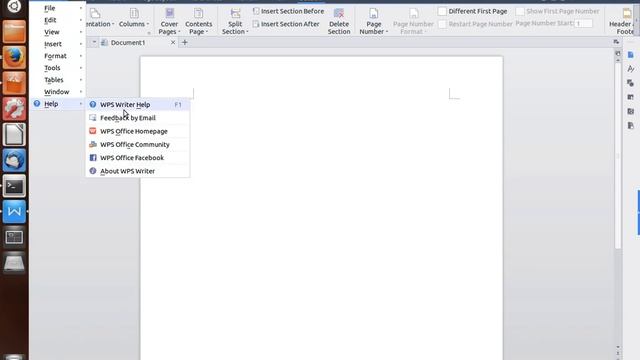Open the blank document dock icon

coord(14,134)
